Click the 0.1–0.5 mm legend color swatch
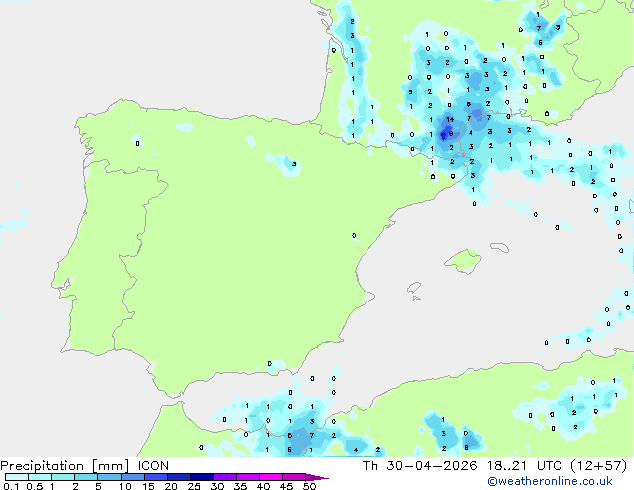Viewport: 634px width, 490px height. coord(17,477)
